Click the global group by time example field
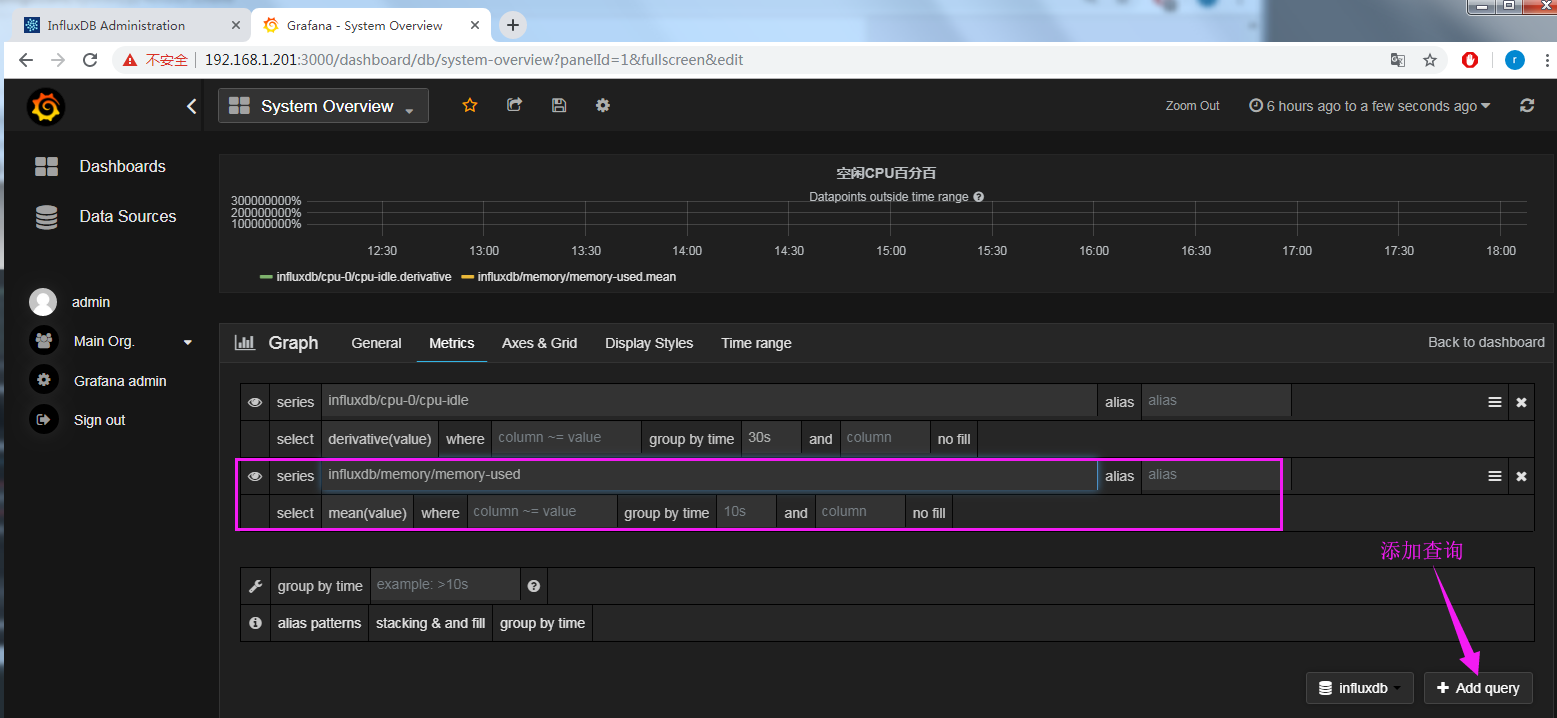 [445, 585]
